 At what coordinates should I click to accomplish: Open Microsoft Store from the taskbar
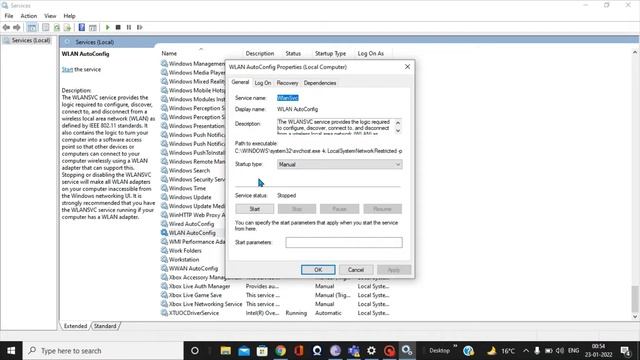point(262,351)
